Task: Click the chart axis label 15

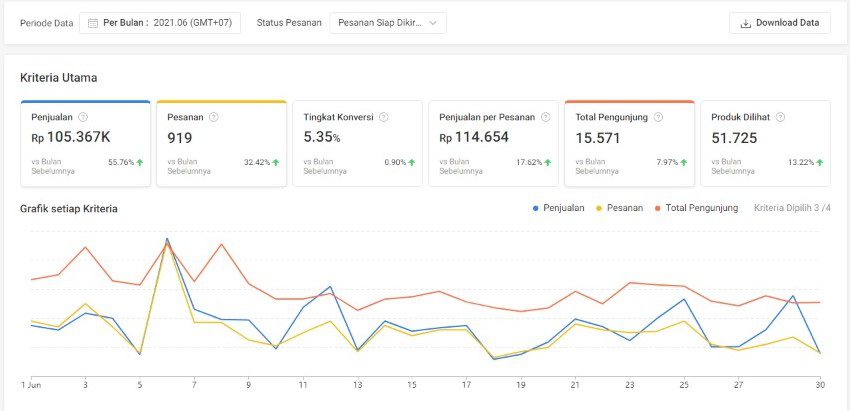Action: coord(412,385)
